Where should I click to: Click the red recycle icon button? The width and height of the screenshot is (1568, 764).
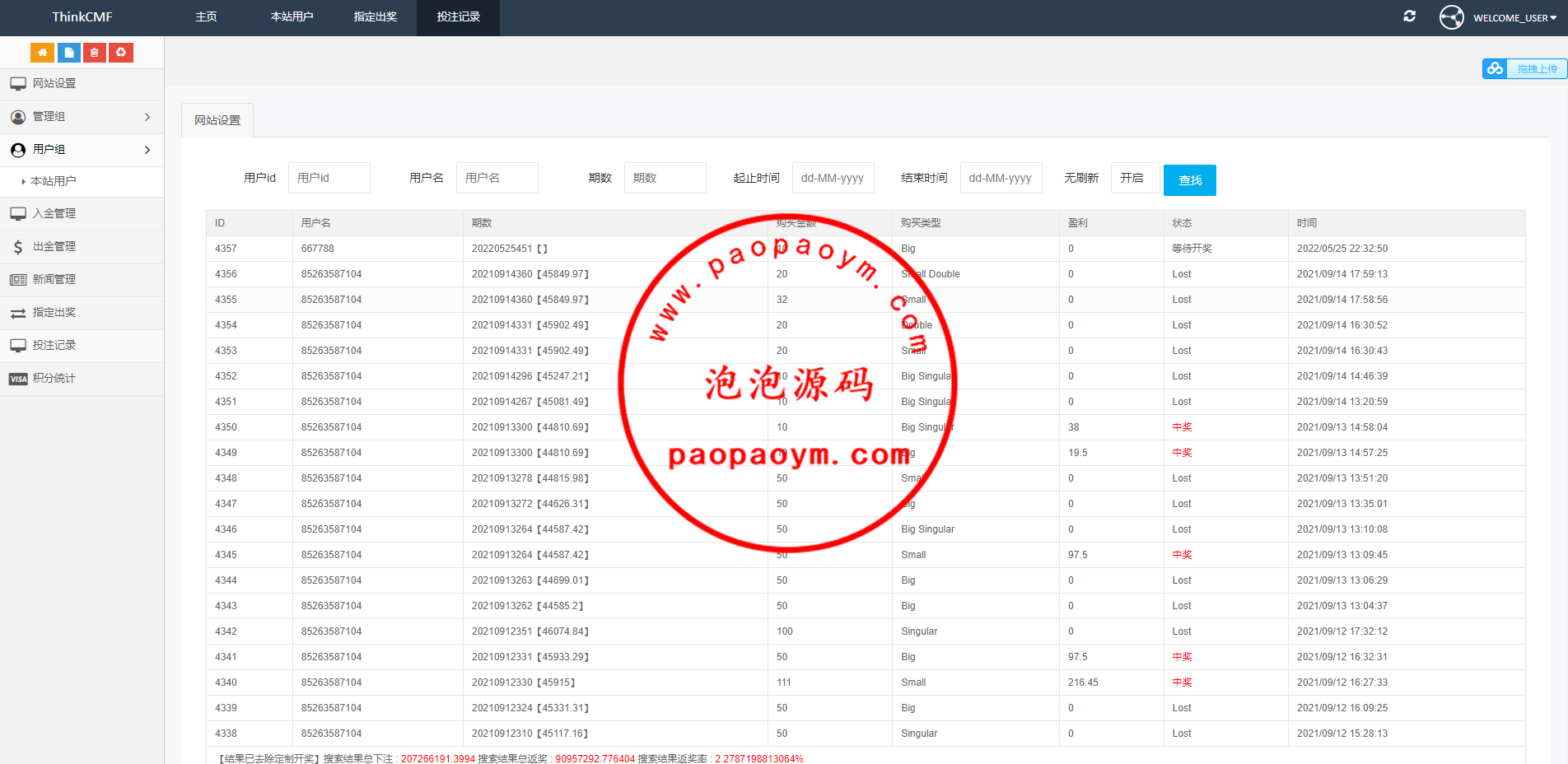121,53
